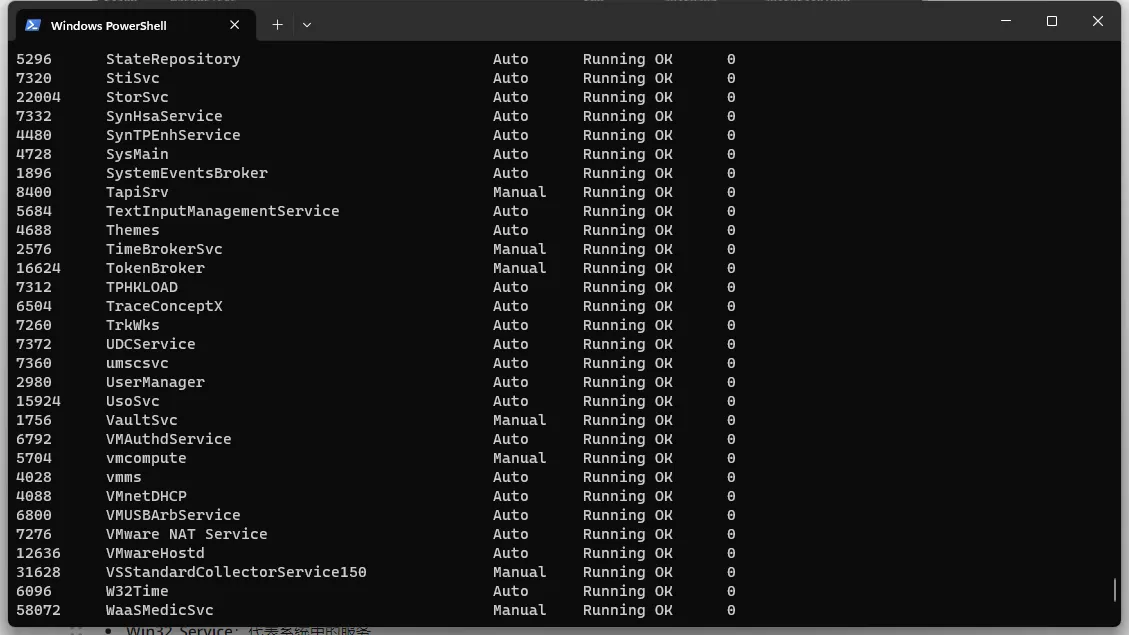Click Auto start mode in Themes row

coord(510,230)
